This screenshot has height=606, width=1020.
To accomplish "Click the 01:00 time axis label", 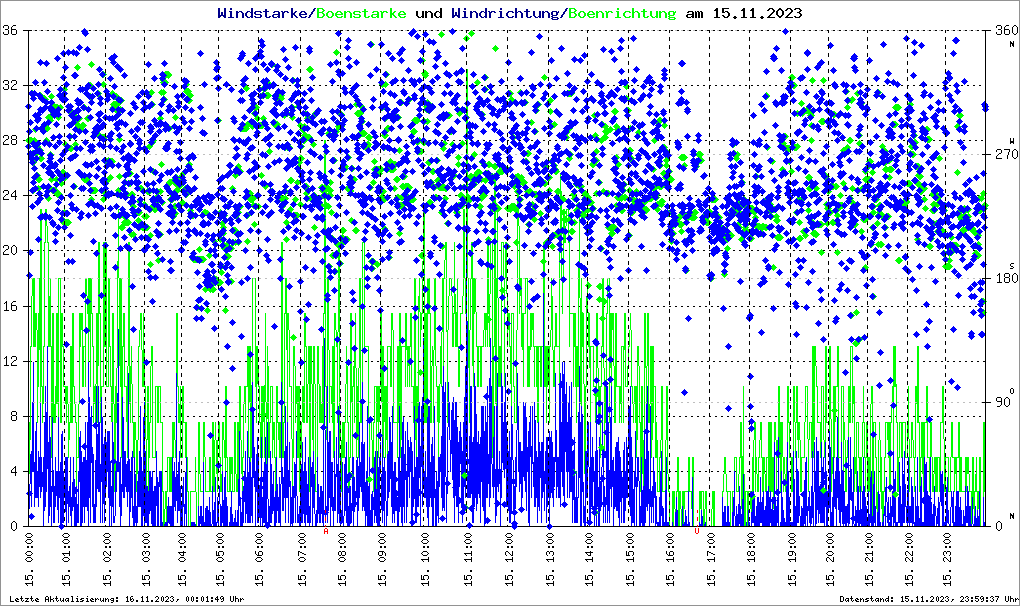I will (x=67, y=559).
